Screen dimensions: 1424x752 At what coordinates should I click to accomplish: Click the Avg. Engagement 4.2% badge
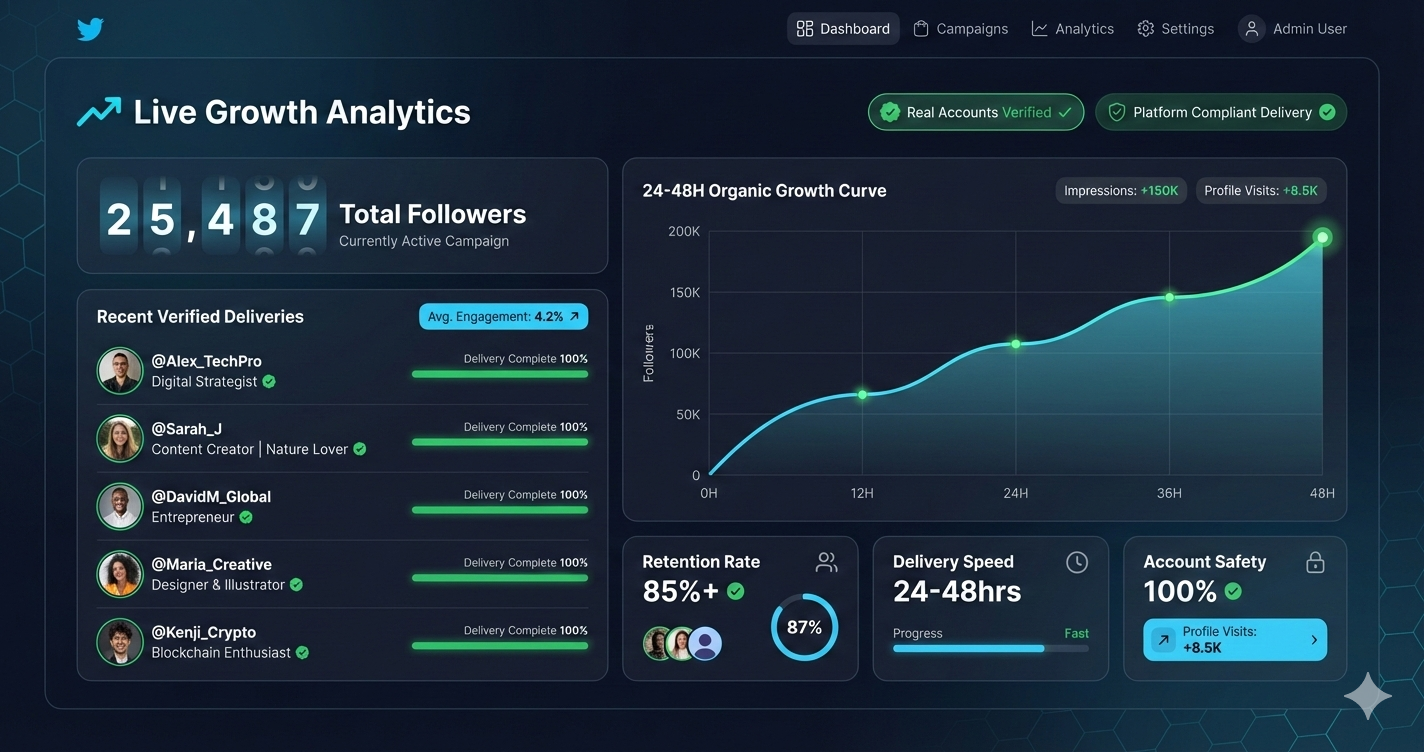(x=504, y=316)
